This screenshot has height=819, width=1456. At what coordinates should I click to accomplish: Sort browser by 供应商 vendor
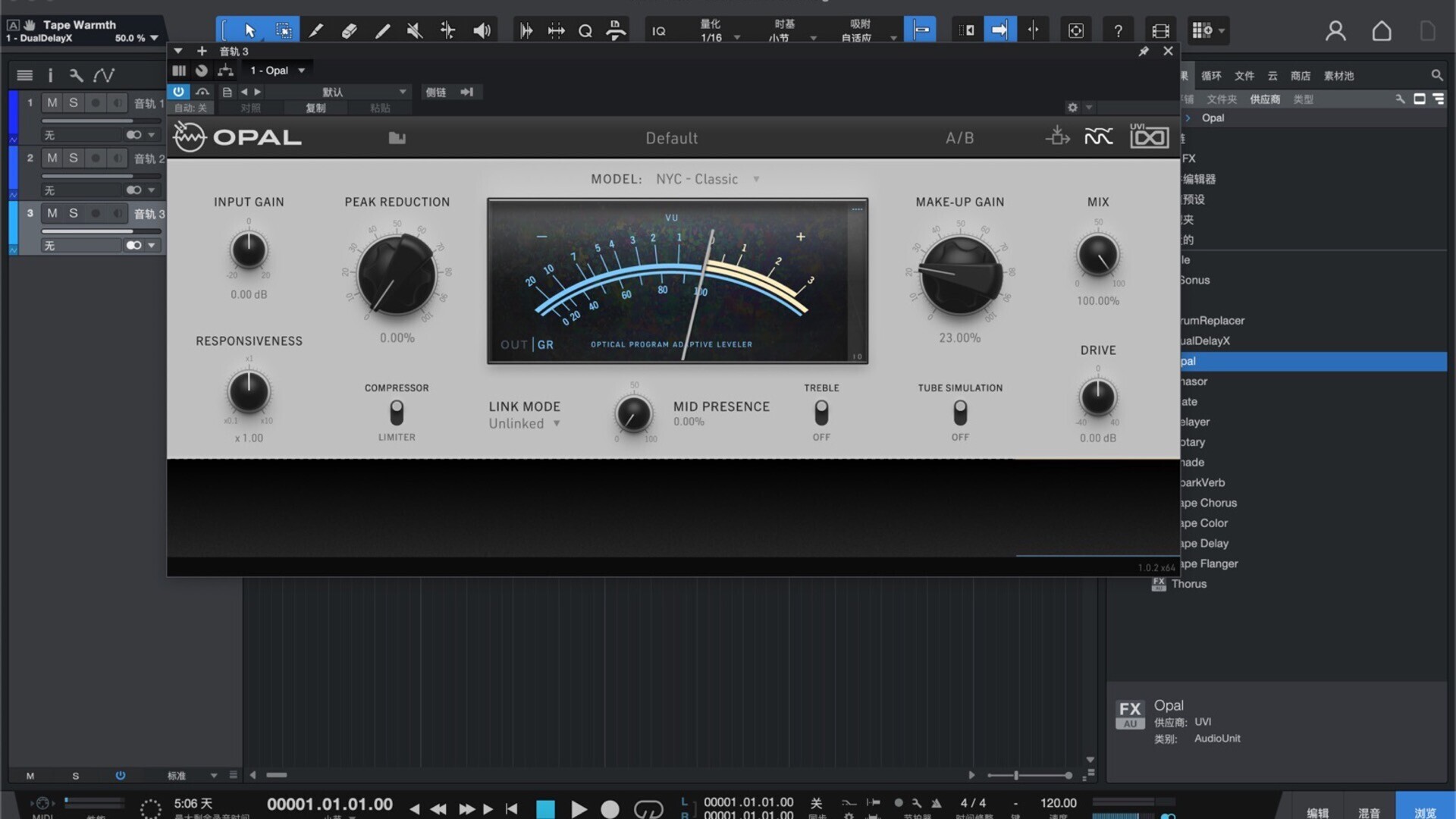[x=1265, y=99]
